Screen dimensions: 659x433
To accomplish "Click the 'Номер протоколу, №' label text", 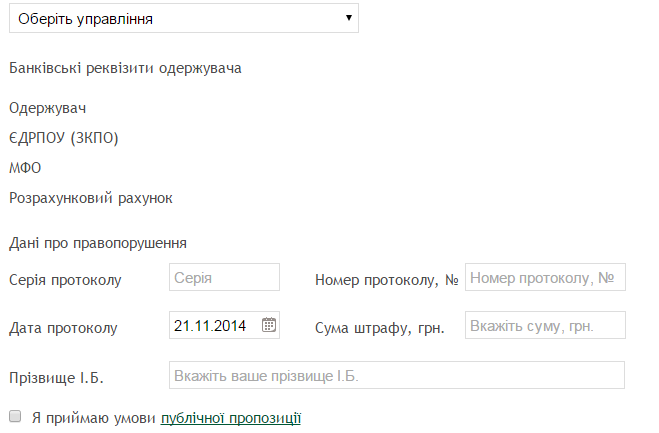I will click(386, 279).
